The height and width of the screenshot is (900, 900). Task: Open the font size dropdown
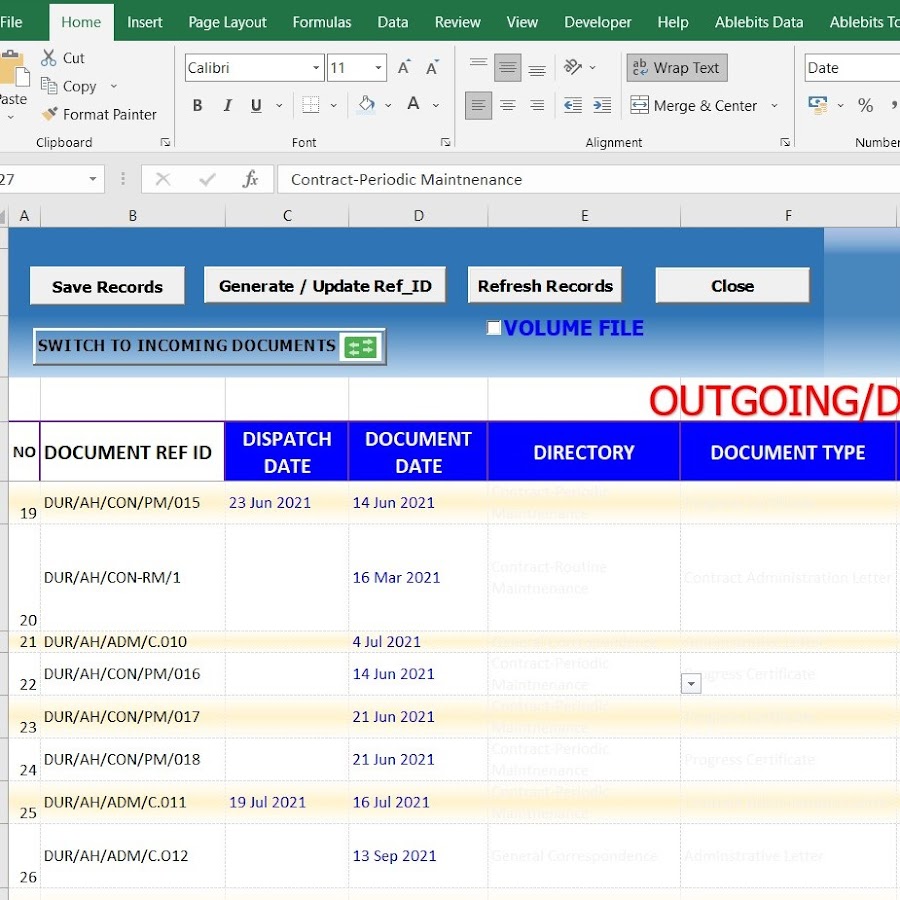coord(378,68)
